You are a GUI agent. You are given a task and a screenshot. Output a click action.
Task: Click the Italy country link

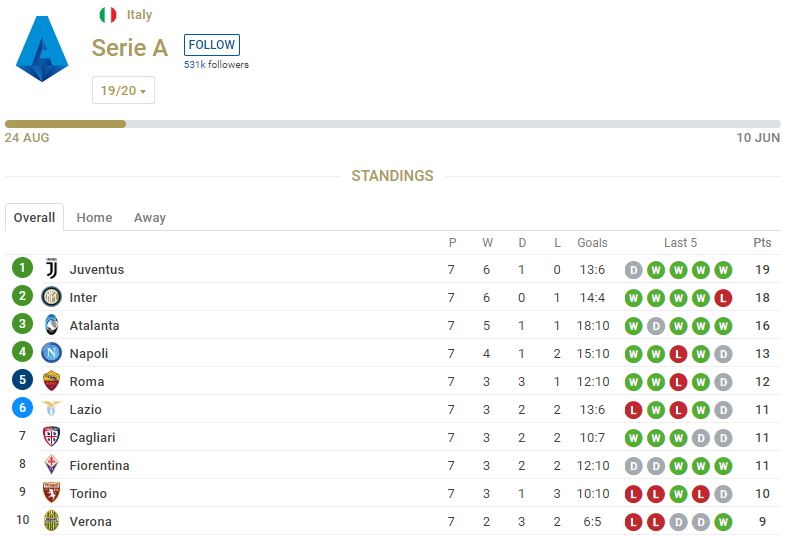click(139, 15)
